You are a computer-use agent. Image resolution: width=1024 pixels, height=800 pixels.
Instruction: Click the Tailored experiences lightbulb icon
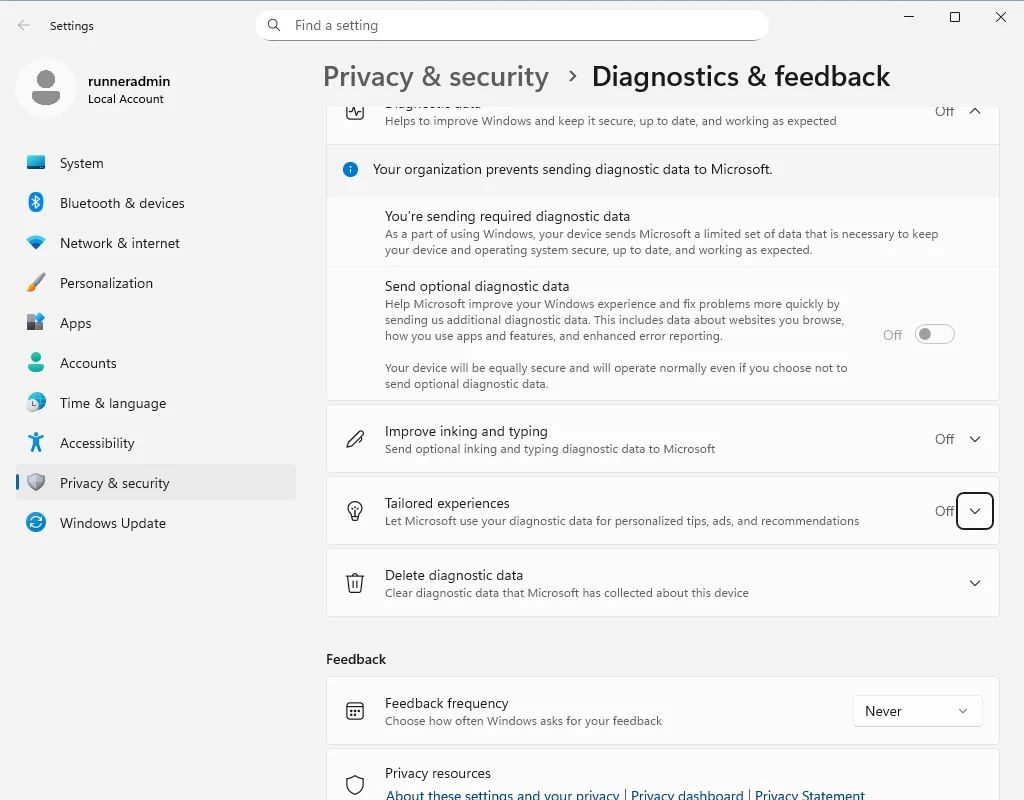(x=355, y=511)
